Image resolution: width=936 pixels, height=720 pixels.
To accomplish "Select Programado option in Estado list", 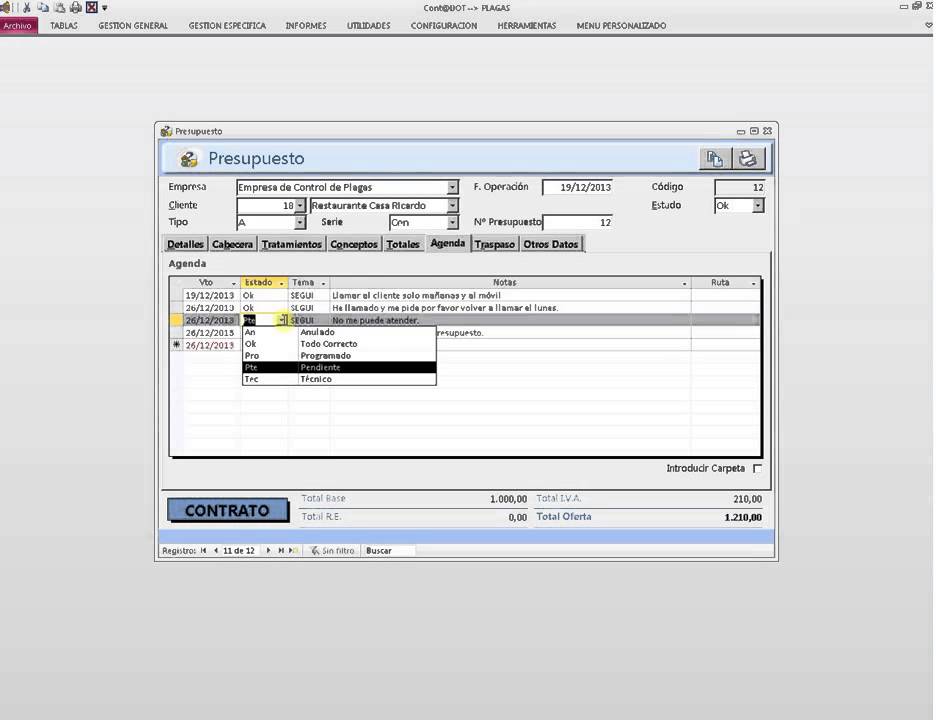I will coord(339,356).
